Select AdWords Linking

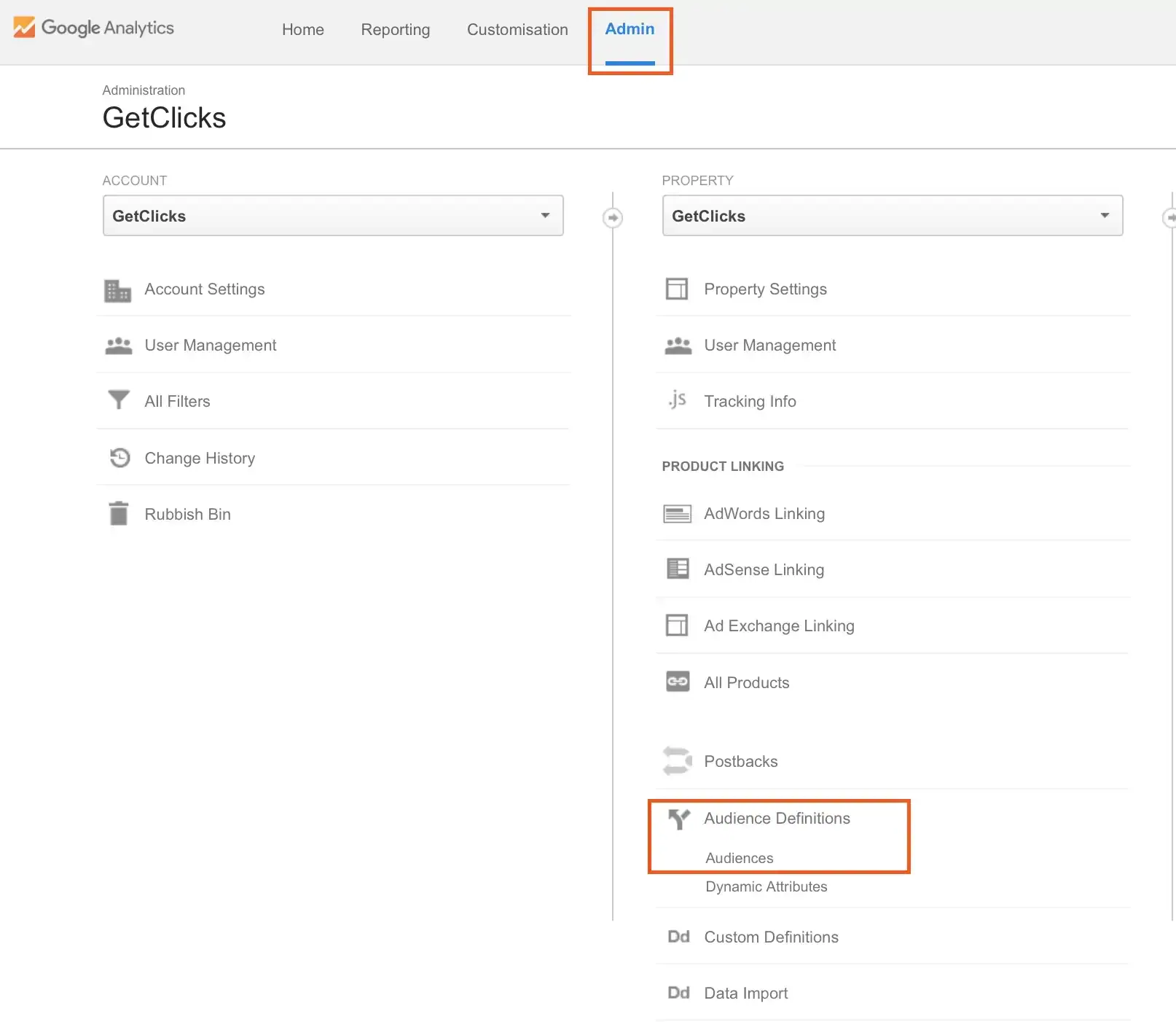[x=764, y=513]
